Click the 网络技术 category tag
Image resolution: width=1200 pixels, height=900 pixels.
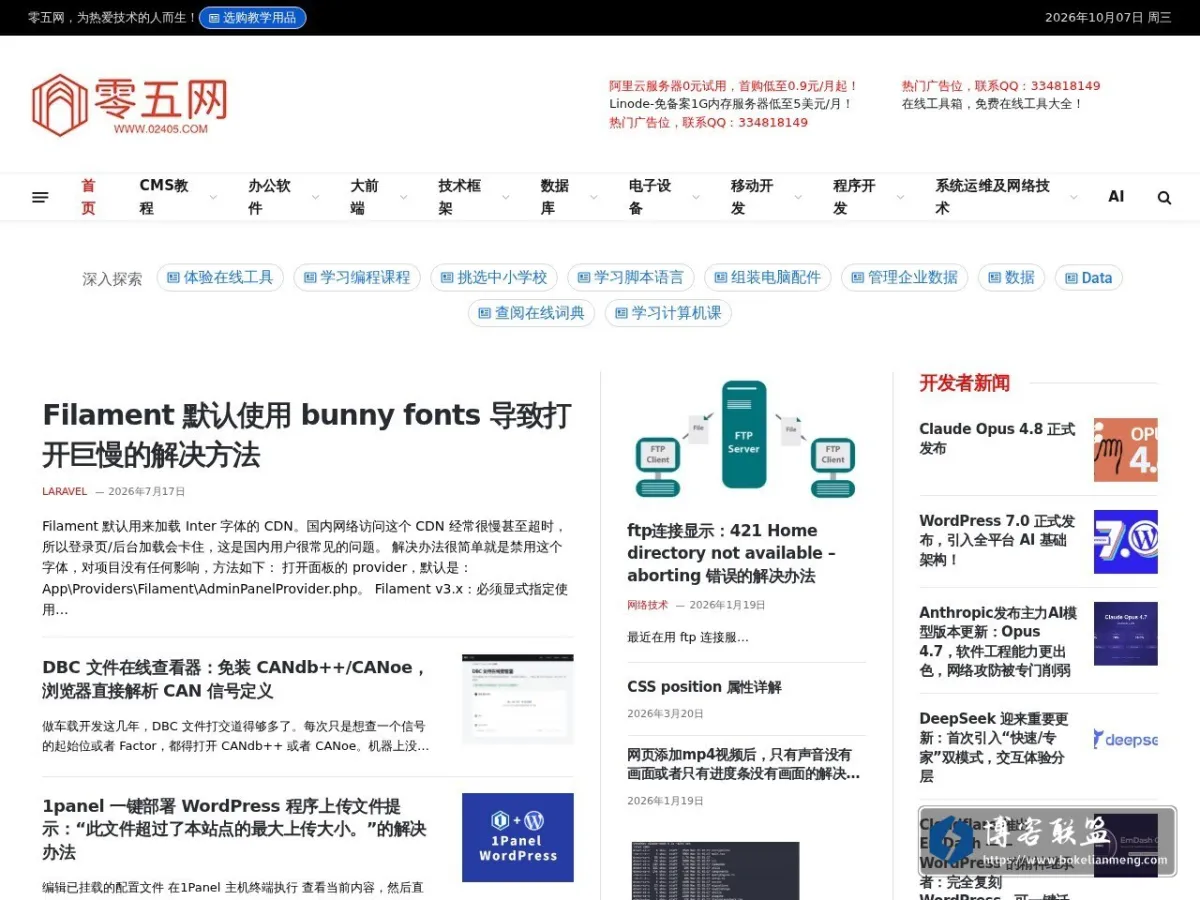(x=648, y=605)
